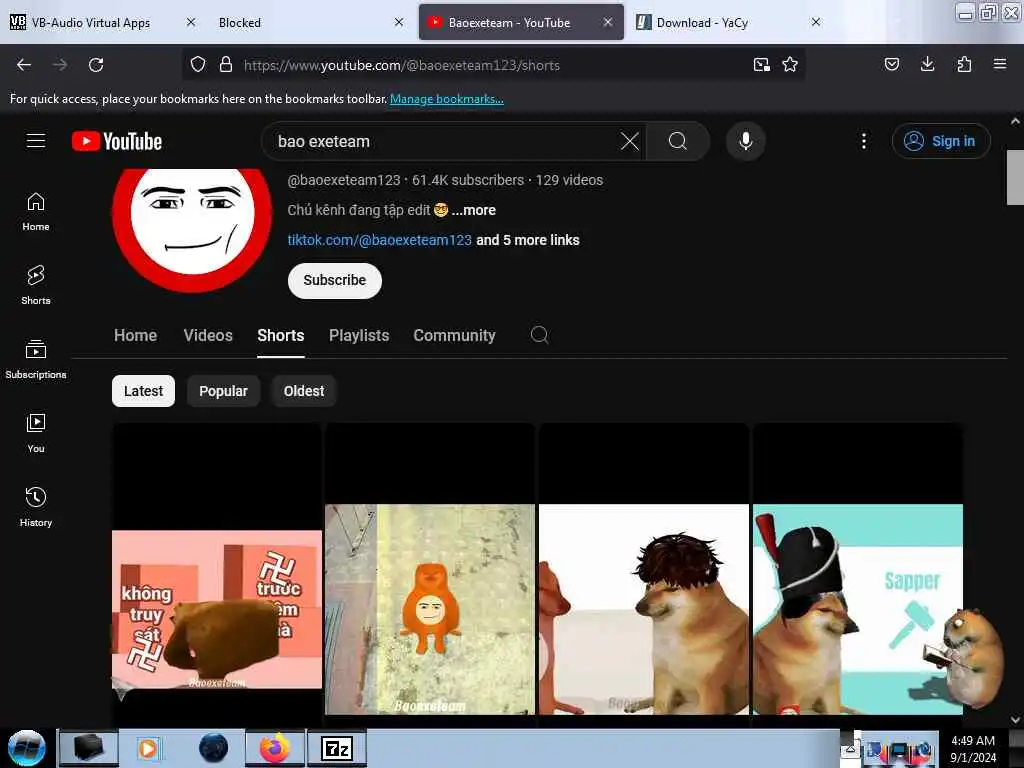Open the YouTube settings three-dot menu
The height and width of the screenshot is (768, 1024).
(x=863, y=141)
